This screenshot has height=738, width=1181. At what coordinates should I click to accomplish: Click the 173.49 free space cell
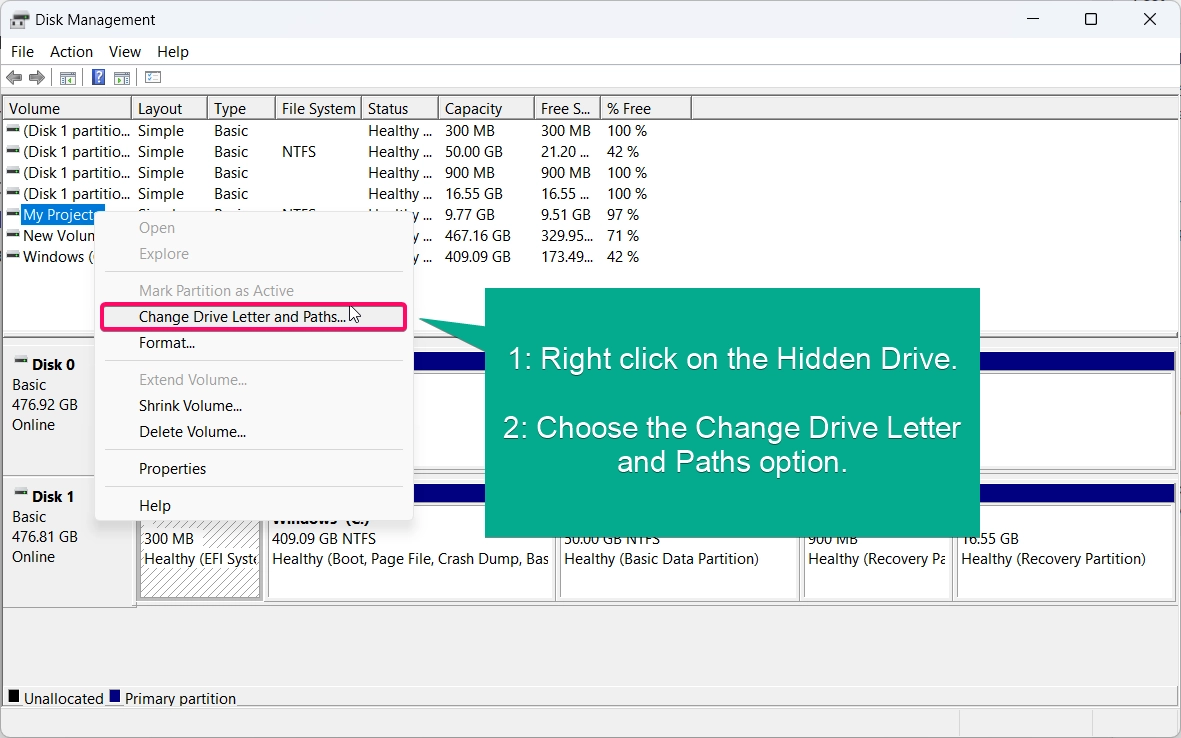pyautogui.click(x=568, y=258)
